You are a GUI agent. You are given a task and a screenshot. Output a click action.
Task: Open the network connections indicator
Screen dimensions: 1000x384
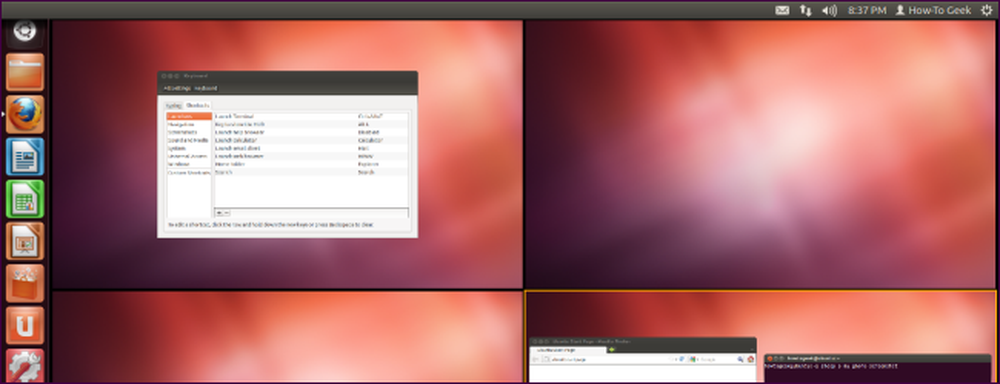click(x=805, y=10)
